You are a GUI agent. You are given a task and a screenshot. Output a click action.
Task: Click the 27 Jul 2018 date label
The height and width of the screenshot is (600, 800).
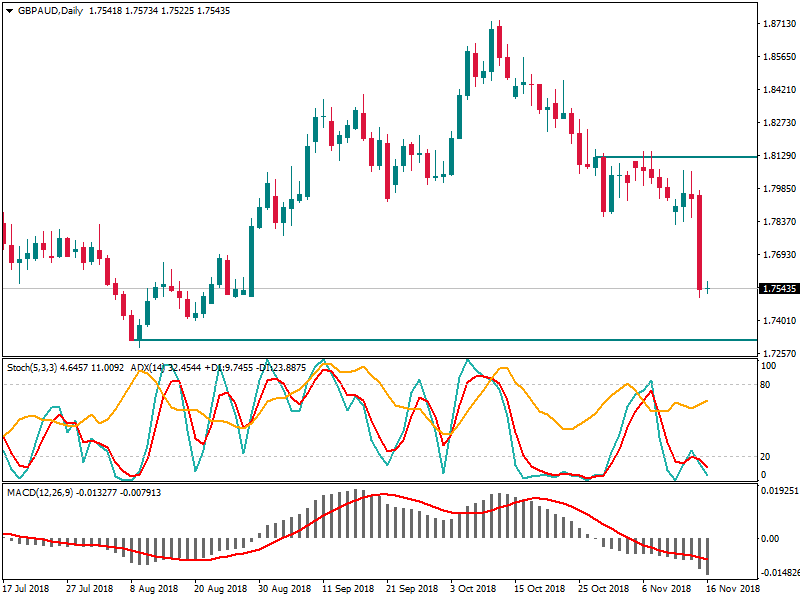click(x=89, y=589)
